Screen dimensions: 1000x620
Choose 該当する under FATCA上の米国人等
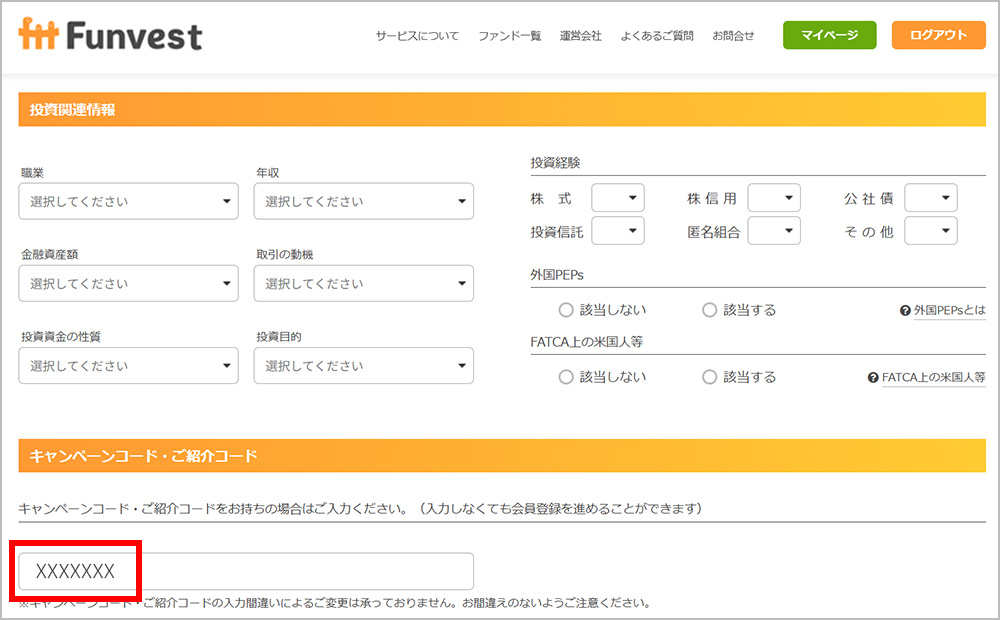click(x=709, y=377)
